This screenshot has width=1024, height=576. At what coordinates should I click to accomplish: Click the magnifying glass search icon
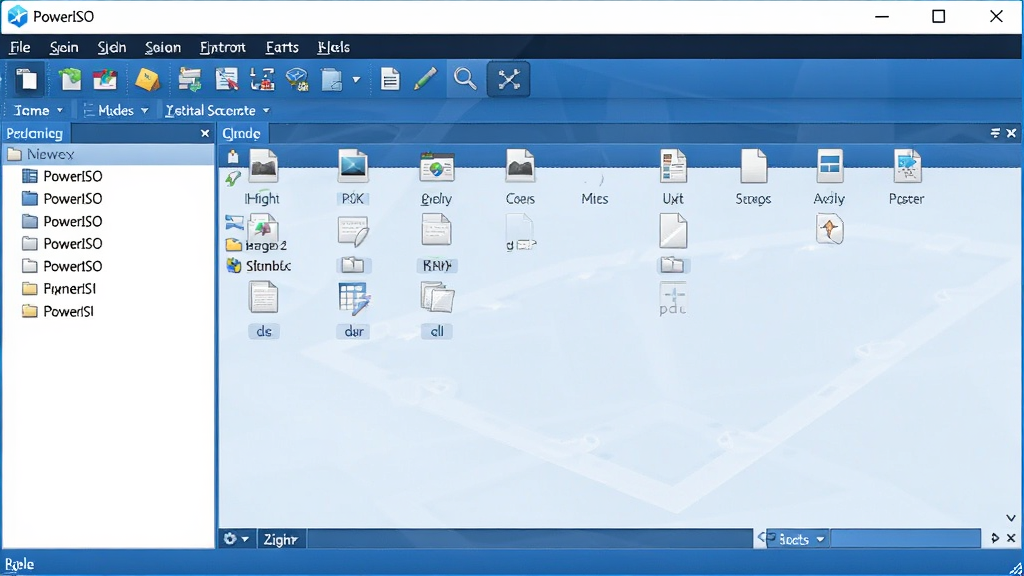465,80
